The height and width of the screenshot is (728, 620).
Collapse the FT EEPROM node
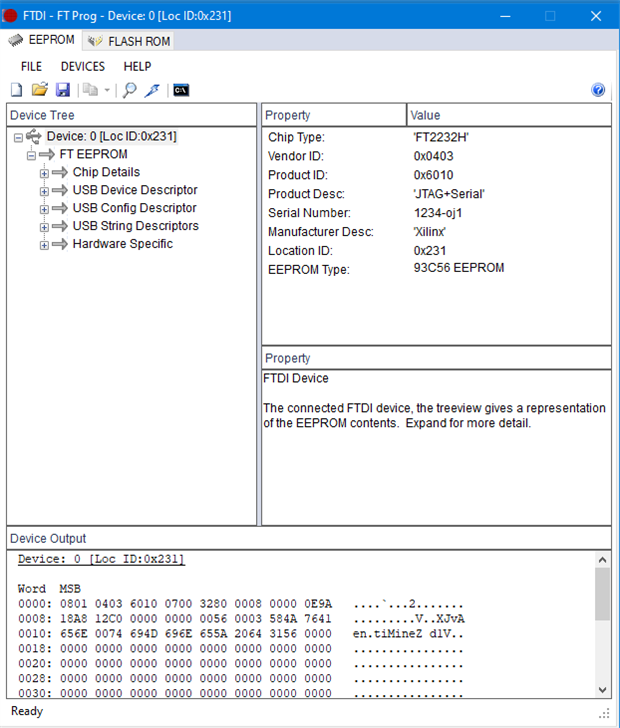coord(31,155)
